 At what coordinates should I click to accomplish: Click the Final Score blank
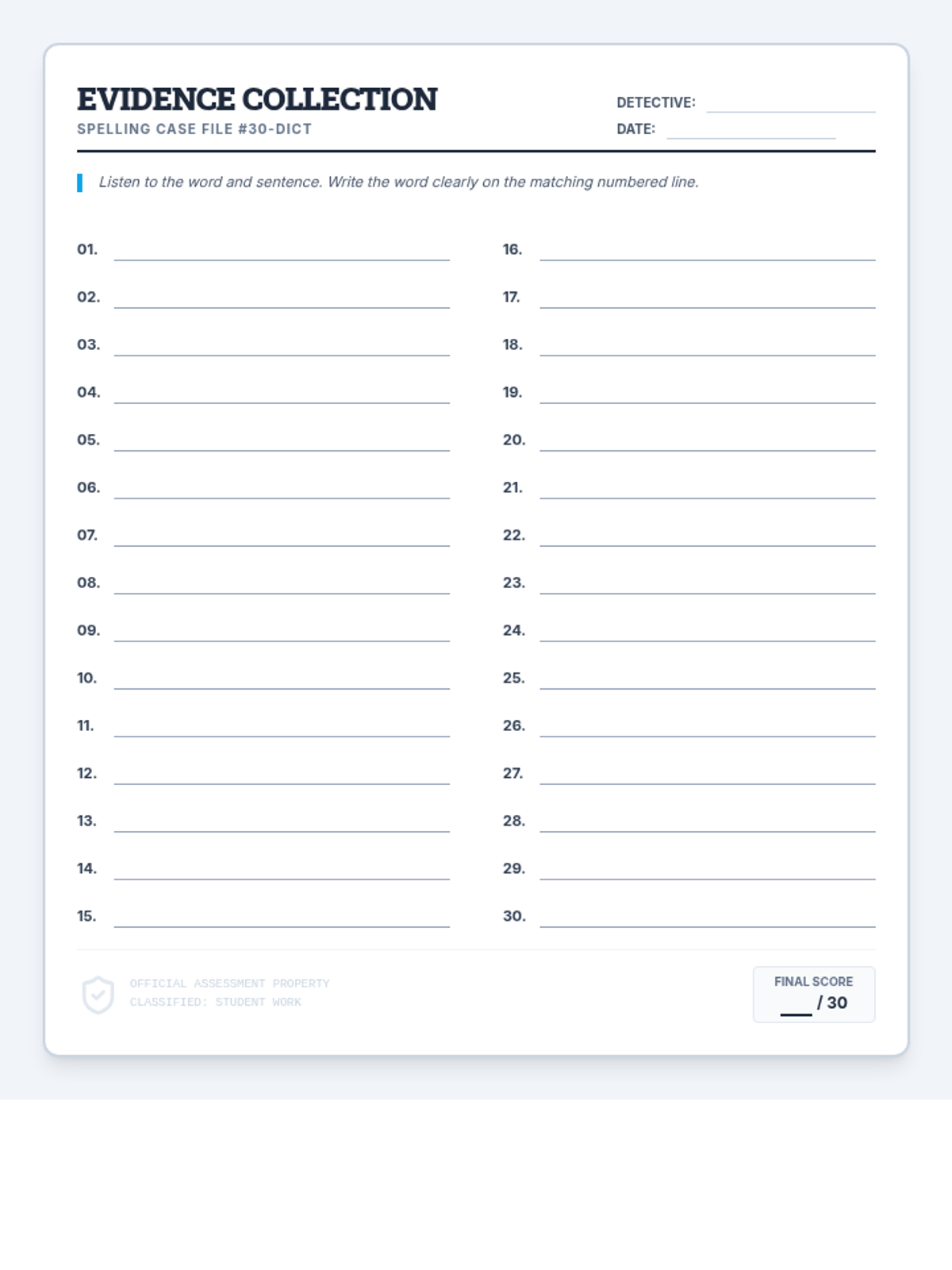point(796,1006)
